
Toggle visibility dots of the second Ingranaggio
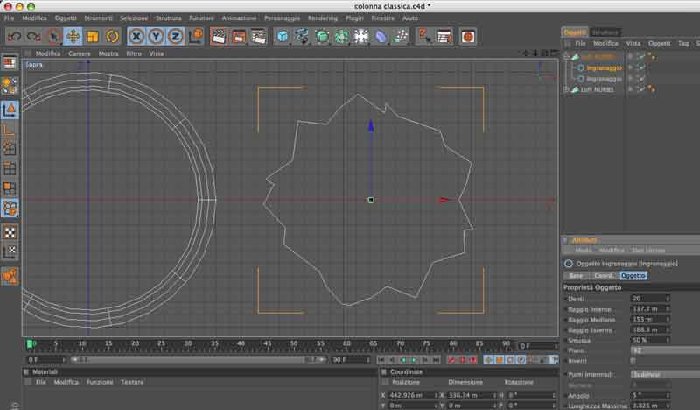(630, 79)
